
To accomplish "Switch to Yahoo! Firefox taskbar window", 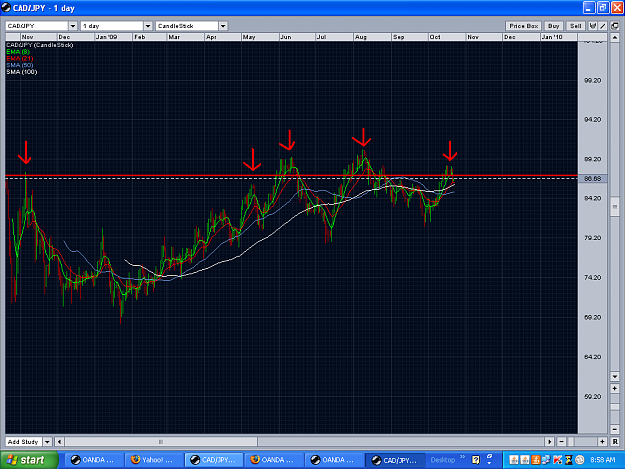I will tap(153, 460).
